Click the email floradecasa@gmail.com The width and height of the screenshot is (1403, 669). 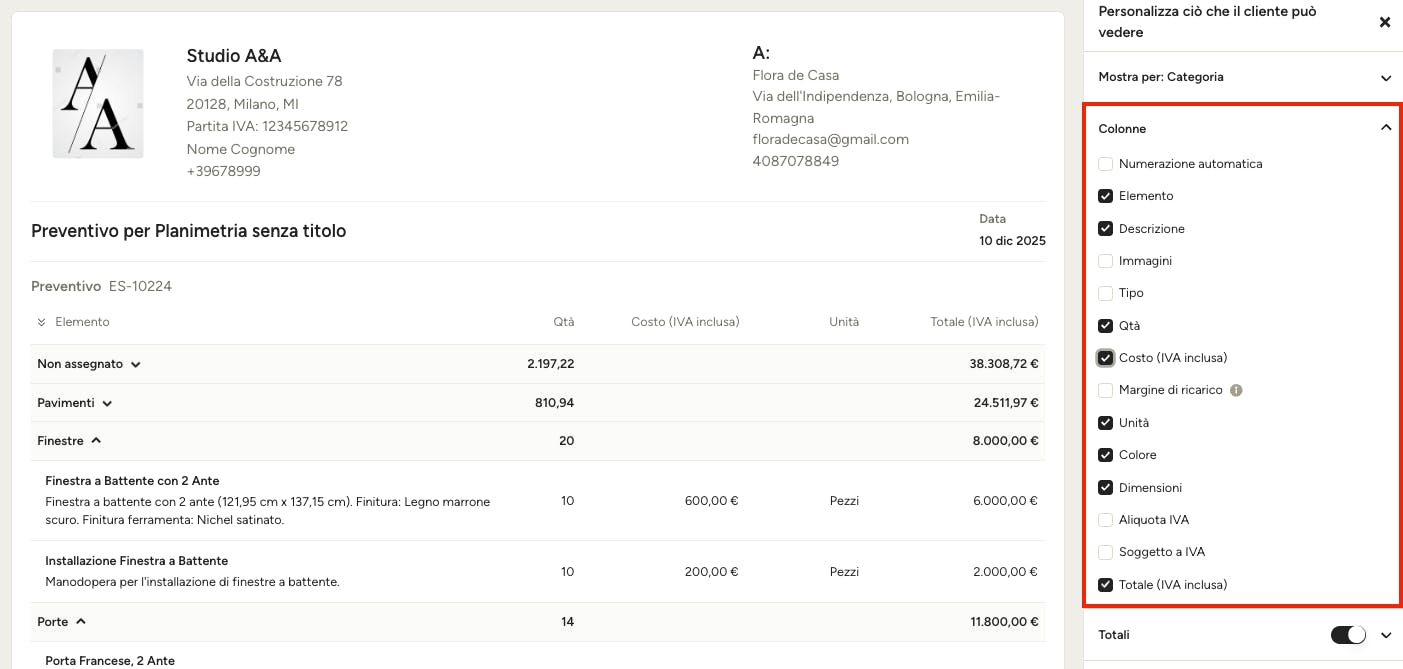(x=830, y=139)
